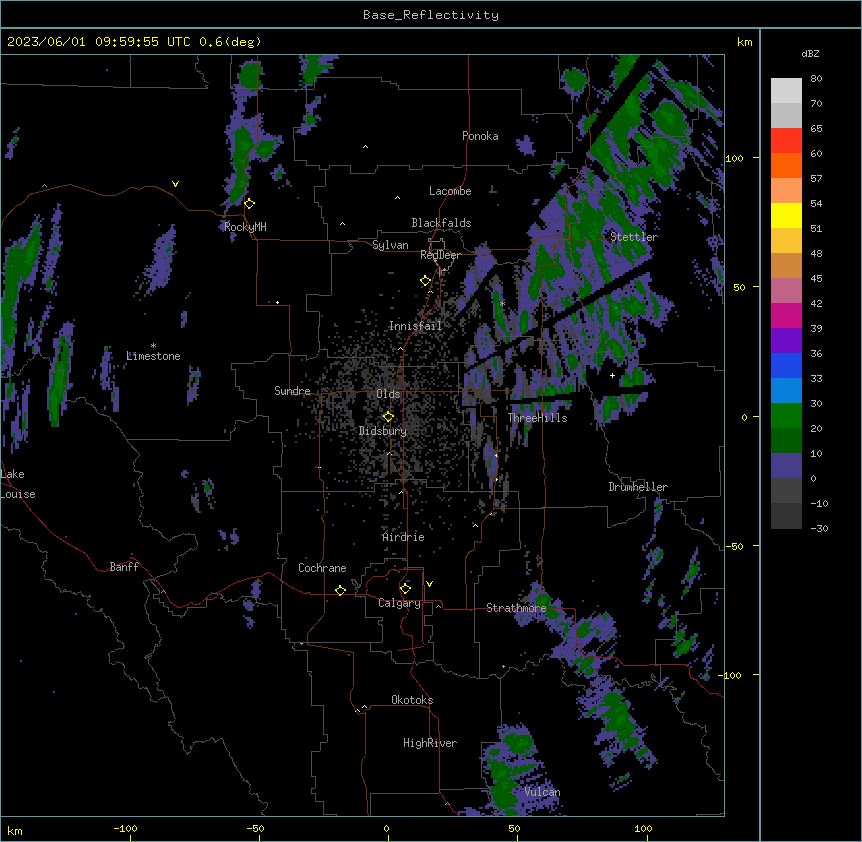Click the white caret marker southwest of Ponoka
This screenshot has height=842, width=862.
click(x=365, y=147)
